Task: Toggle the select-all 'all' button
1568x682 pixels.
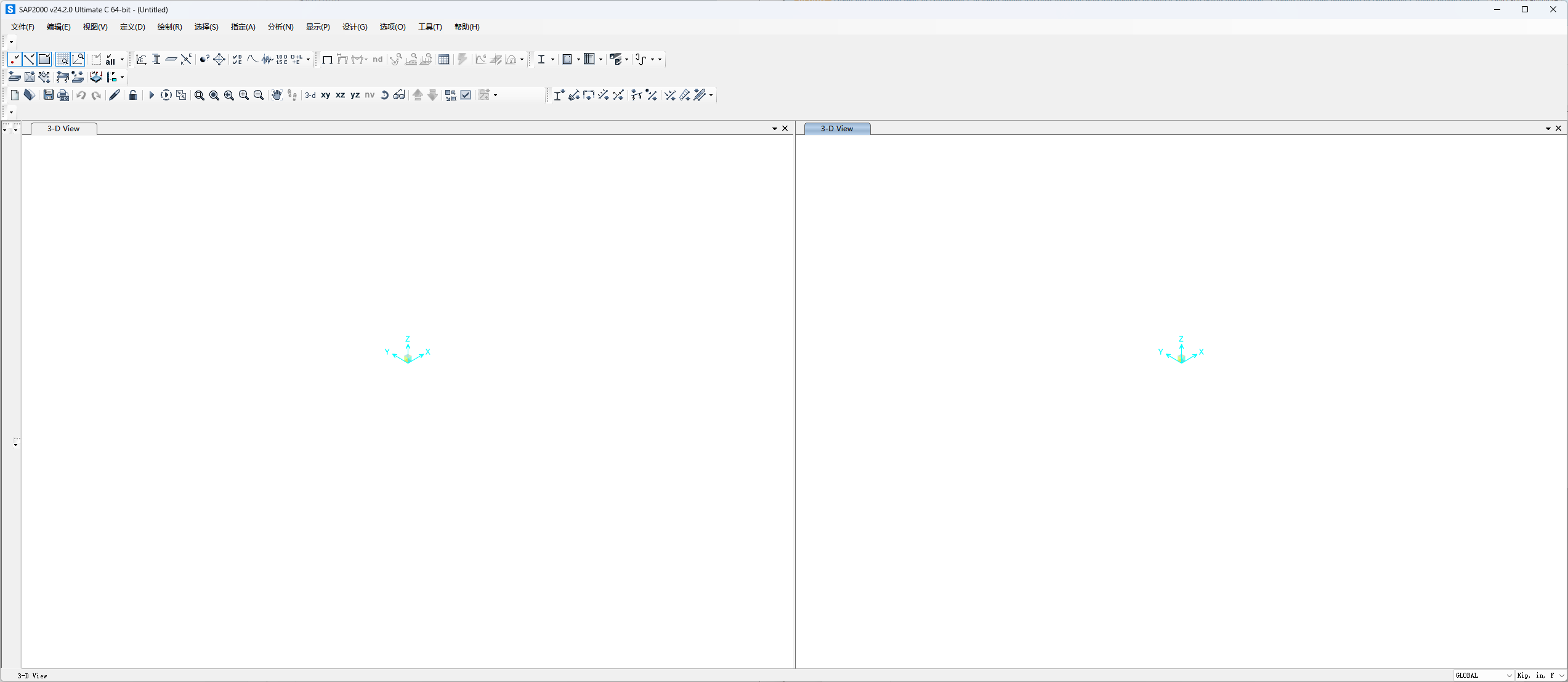Action: 111,59
